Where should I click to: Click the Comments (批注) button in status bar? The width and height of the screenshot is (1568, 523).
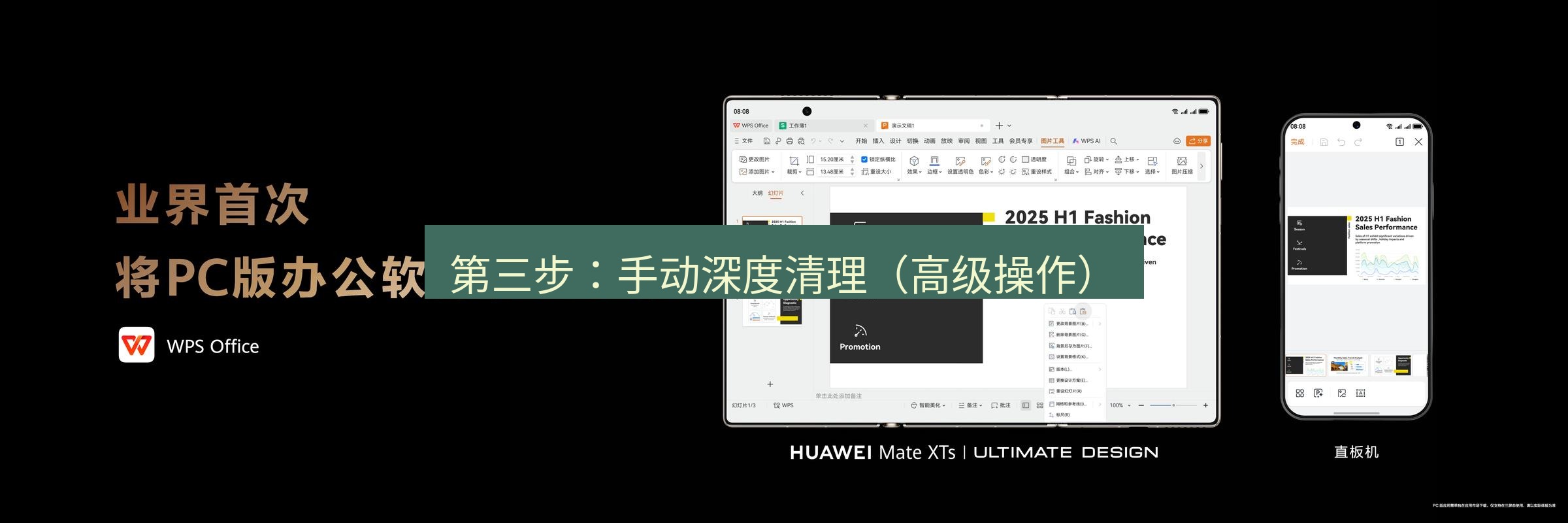point(1001,405)
